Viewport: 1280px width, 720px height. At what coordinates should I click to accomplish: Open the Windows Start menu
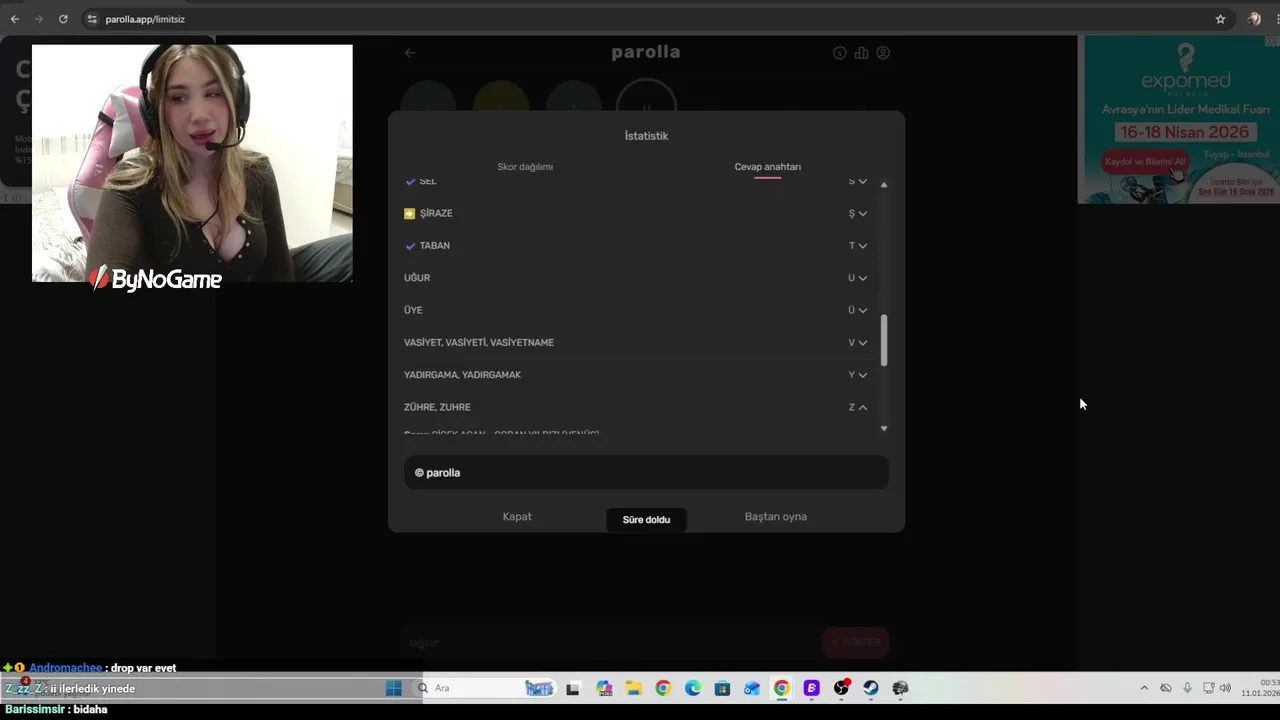tap(394, 688)
